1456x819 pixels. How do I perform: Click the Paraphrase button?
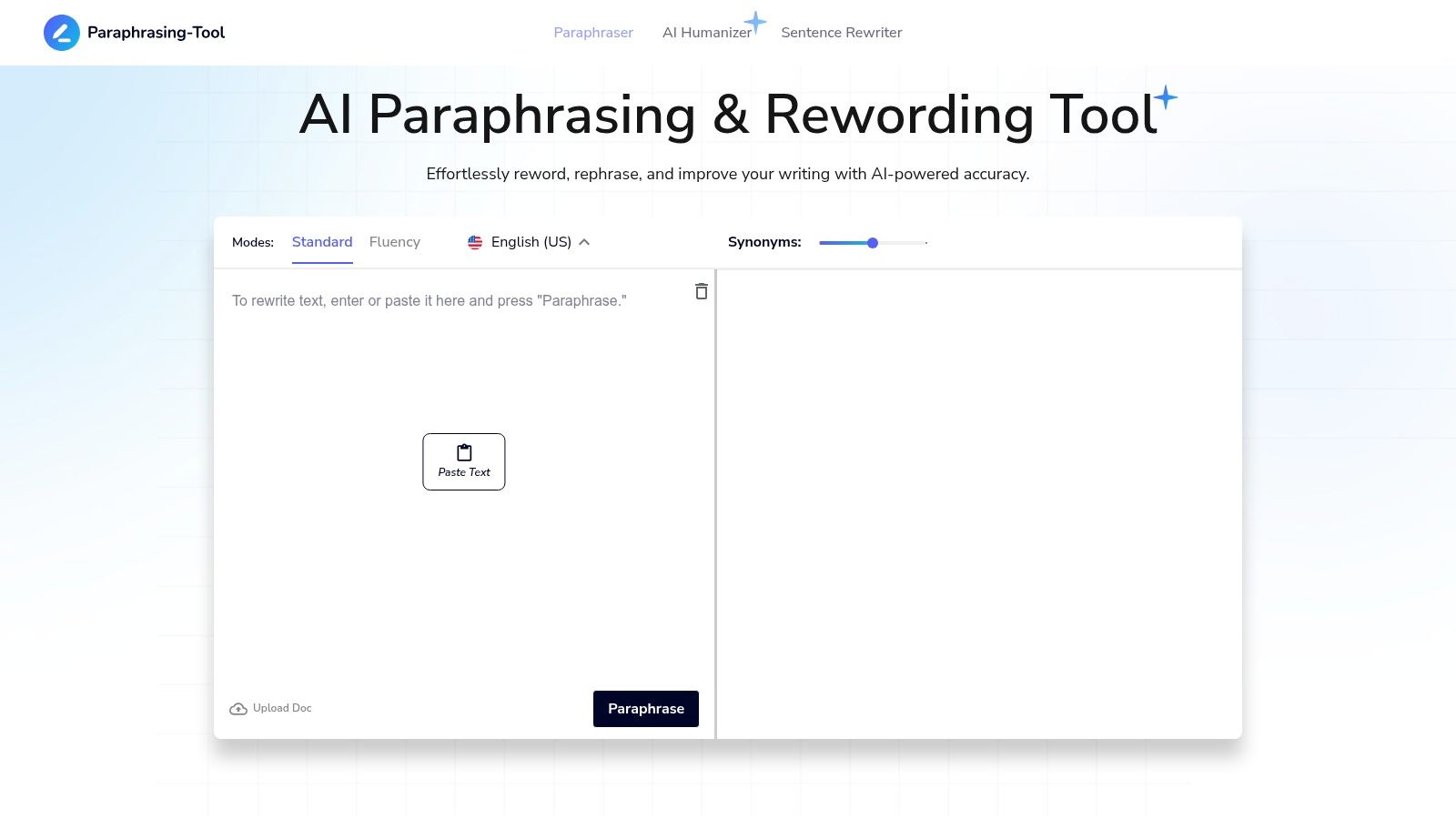(x=646, y=709)
